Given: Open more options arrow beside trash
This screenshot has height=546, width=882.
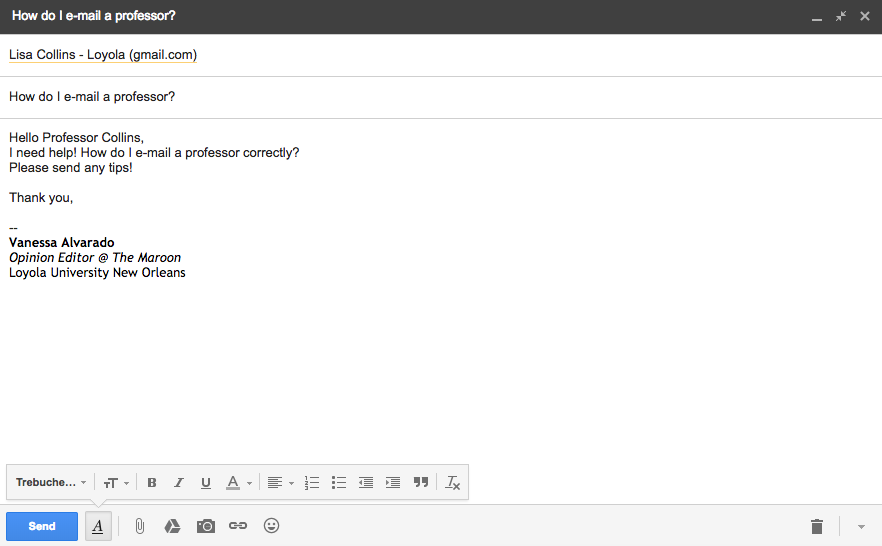Looking at the screenshot, I should (861, 527).
